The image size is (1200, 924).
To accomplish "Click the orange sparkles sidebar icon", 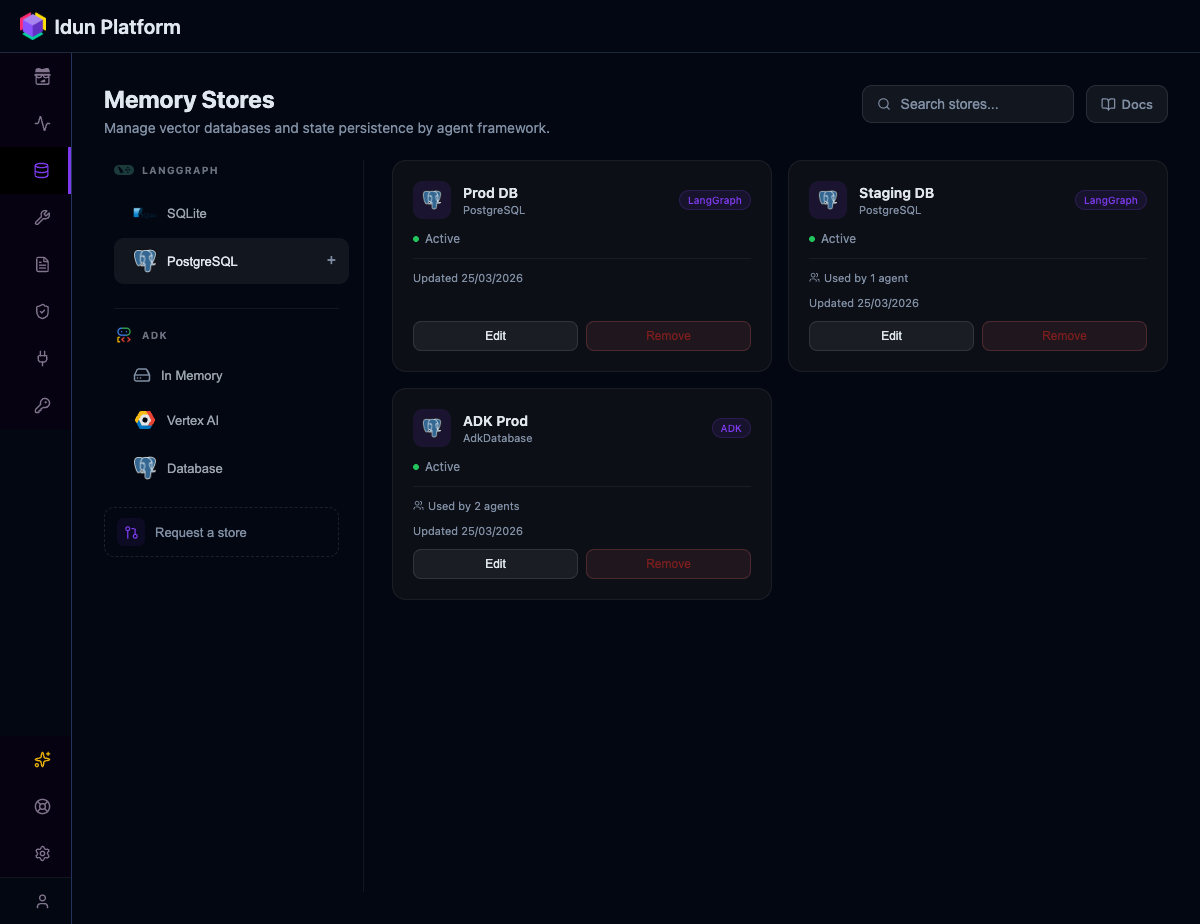I will [x=42, y=760].
